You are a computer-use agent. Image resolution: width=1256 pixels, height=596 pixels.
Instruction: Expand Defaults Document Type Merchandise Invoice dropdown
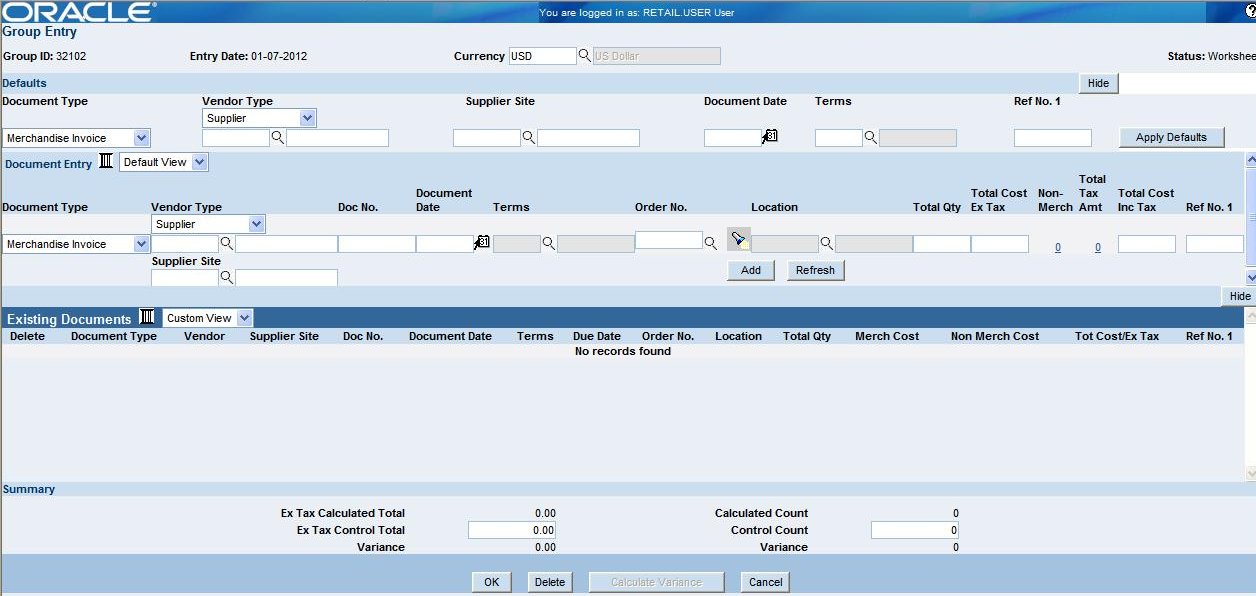point(142,138)
